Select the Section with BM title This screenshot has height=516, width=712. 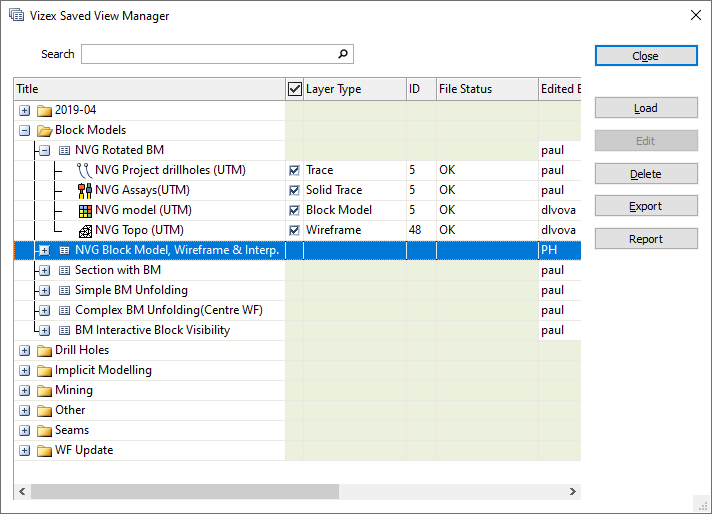pos(118,270)
